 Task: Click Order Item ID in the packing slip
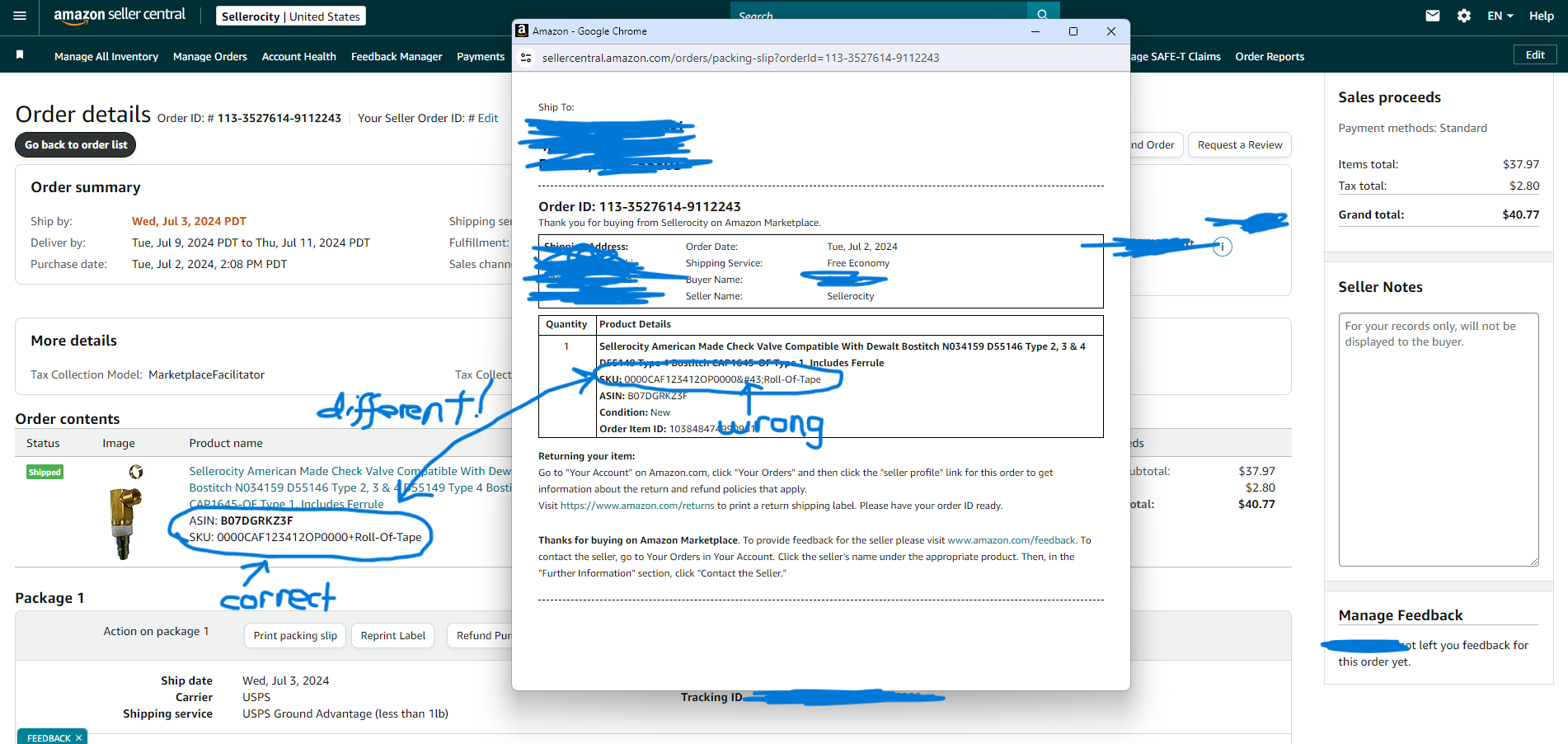pos(676,429)
